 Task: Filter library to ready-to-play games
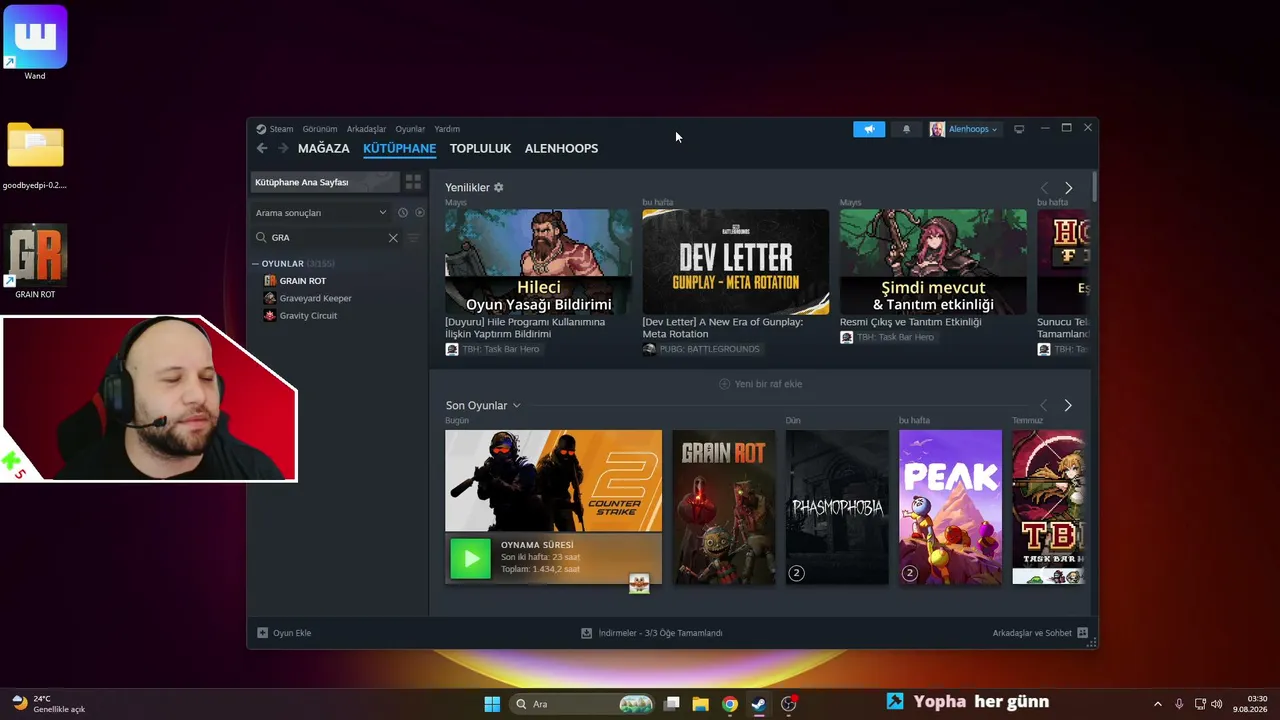420,213
